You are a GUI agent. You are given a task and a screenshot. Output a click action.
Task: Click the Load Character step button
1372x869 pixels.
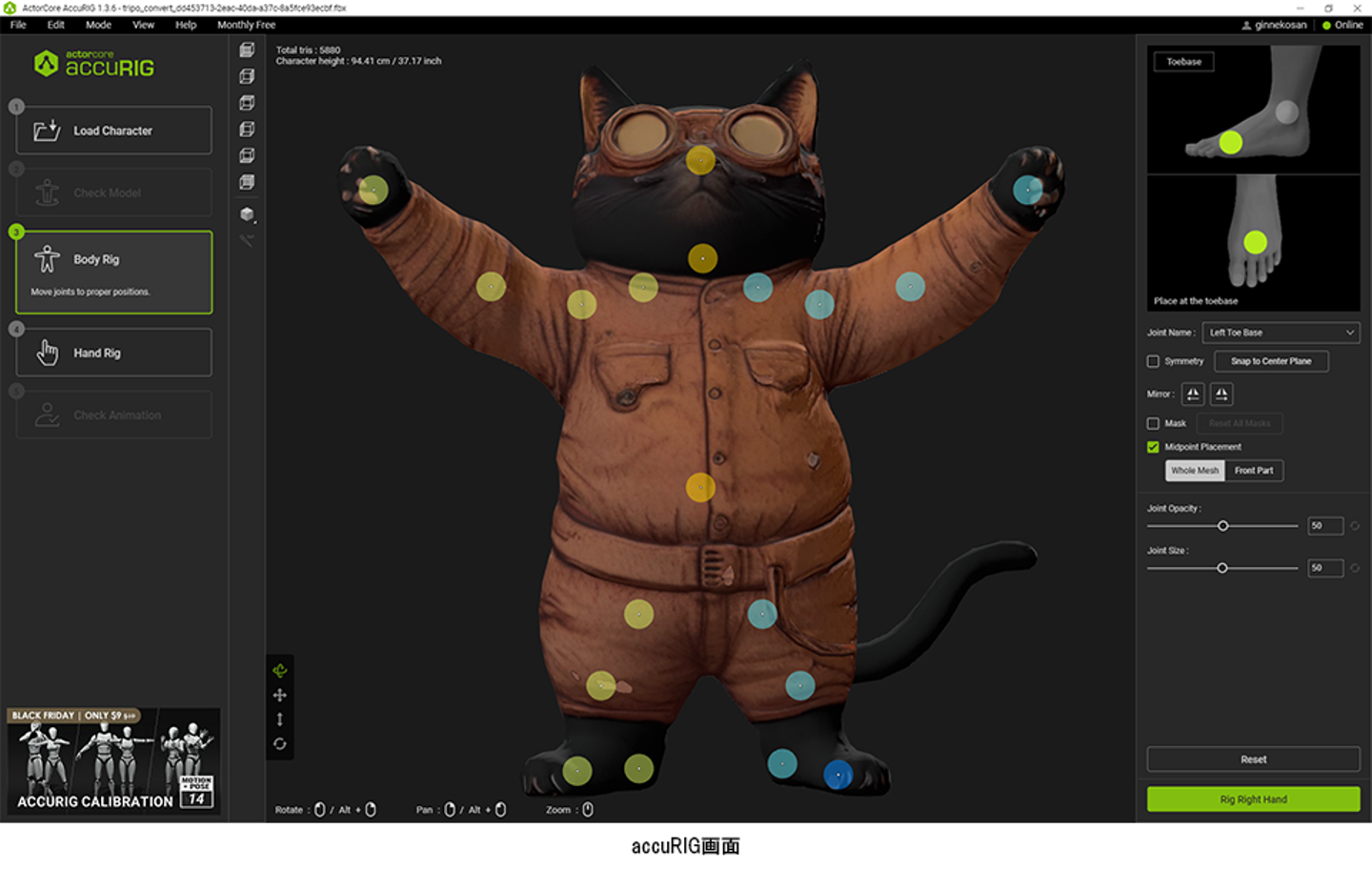pyautogui.click(x=114, y=131)
